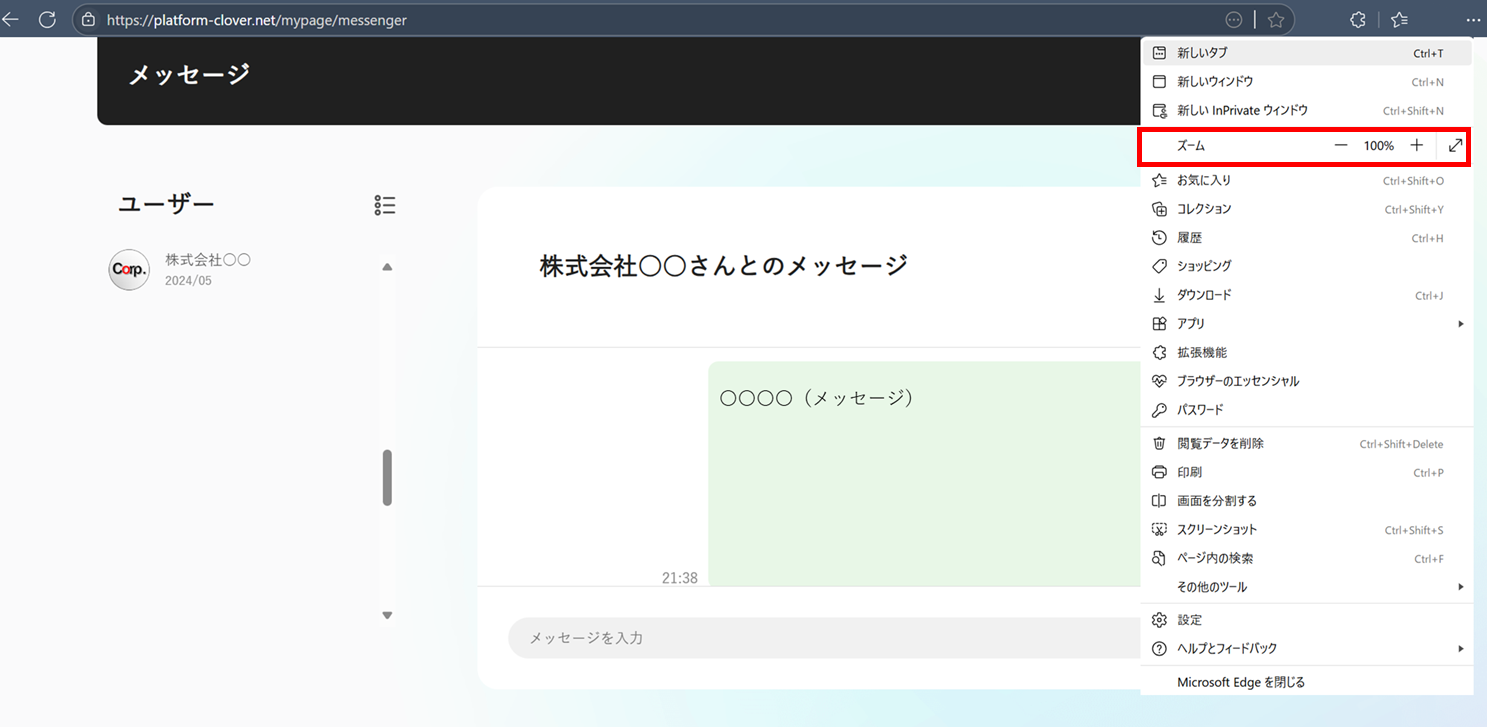Click the user list scroll up arrow
Image resolution: width=1487 pixels, height=727 pixels.
pos(387,267)
